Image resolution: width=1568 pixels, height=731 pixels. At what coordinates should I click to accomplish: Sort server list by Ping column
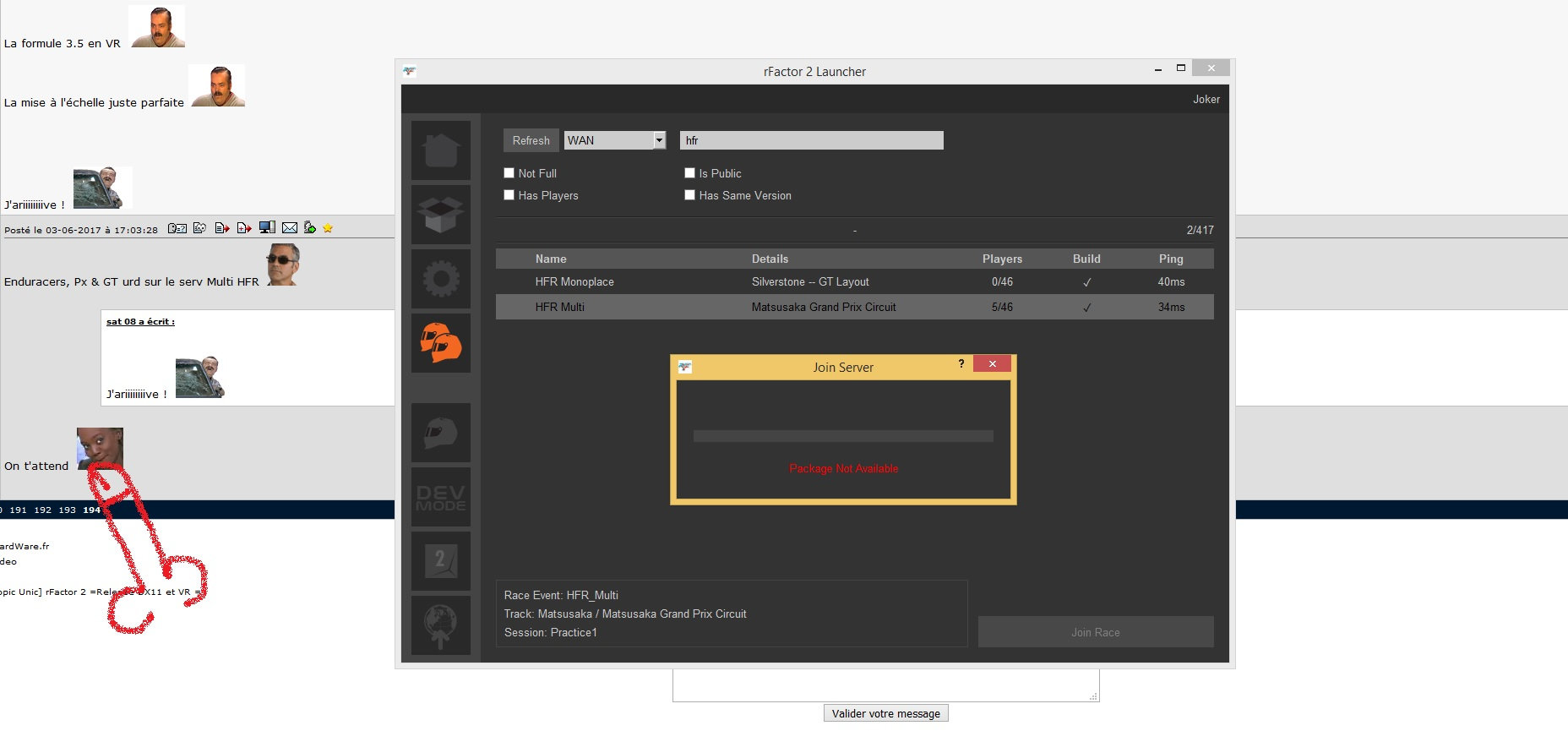[1171, 259]
